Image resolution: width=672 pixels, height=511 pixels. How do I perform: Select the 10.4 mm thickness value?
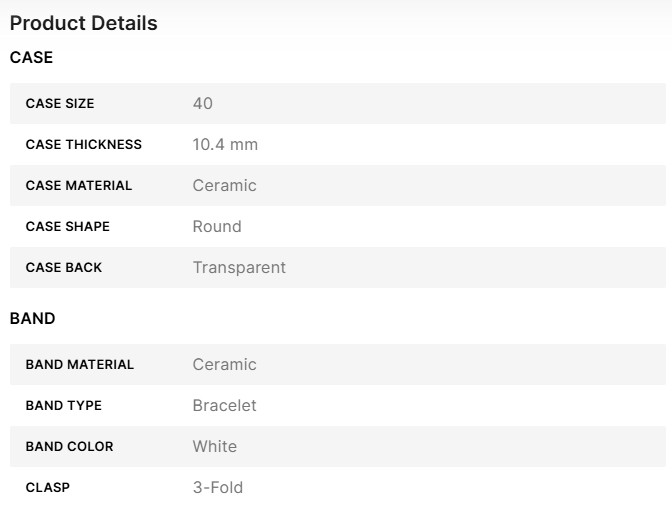click(225, 145)
